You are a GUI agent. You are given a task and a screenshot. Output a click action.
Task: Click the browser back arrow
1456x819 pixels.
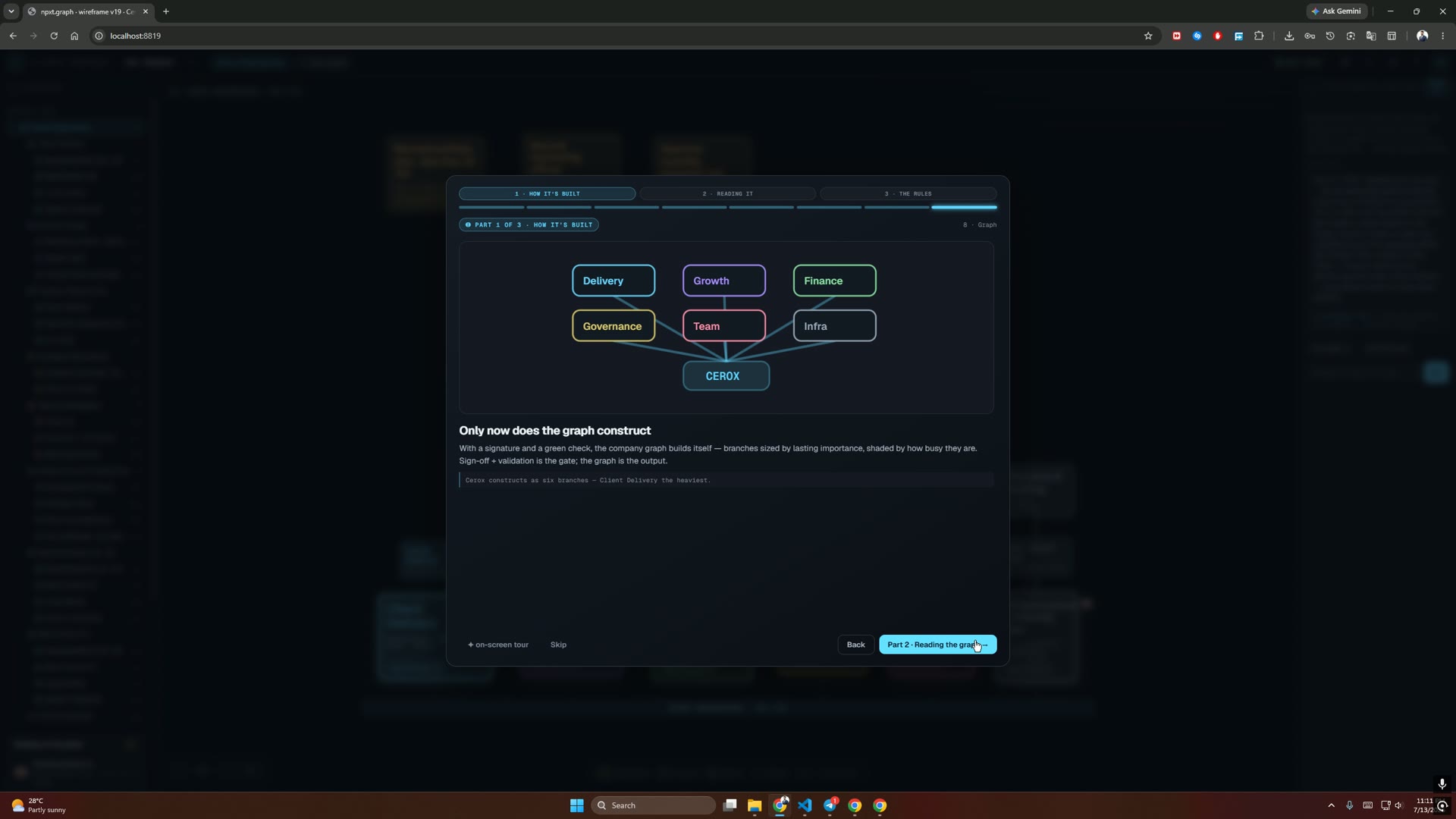pos(13,36)
